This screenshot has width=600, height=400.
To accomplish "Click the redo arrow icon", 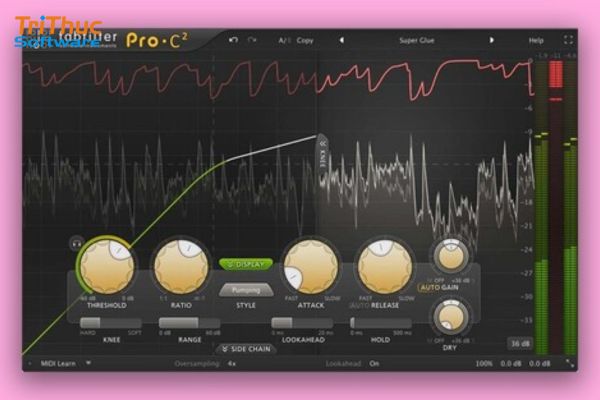I will tap(252, 40).
